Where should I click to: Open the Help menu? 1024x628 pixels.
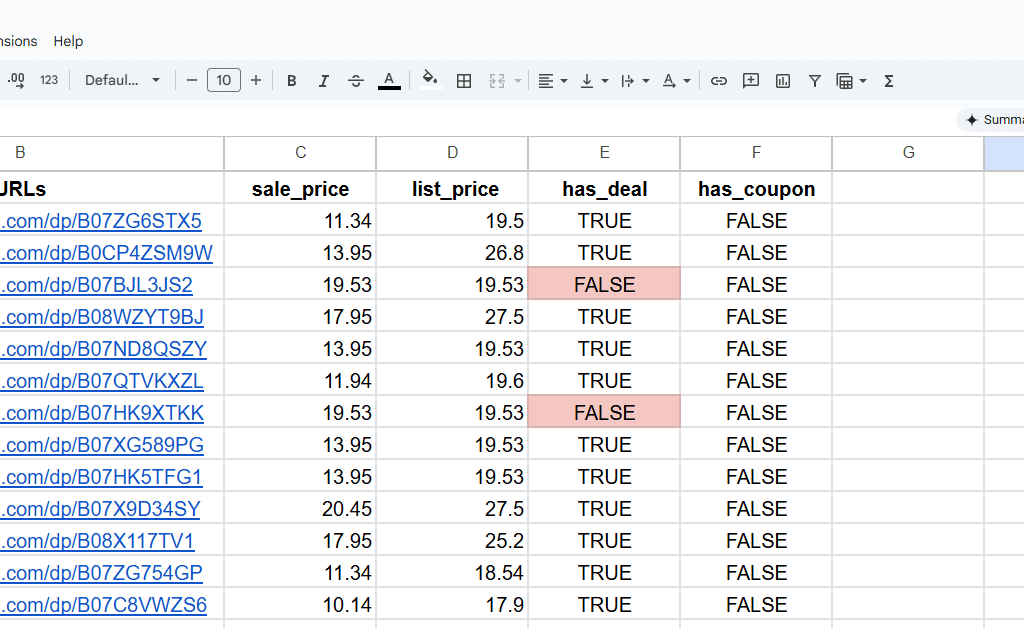pos(68,41)
